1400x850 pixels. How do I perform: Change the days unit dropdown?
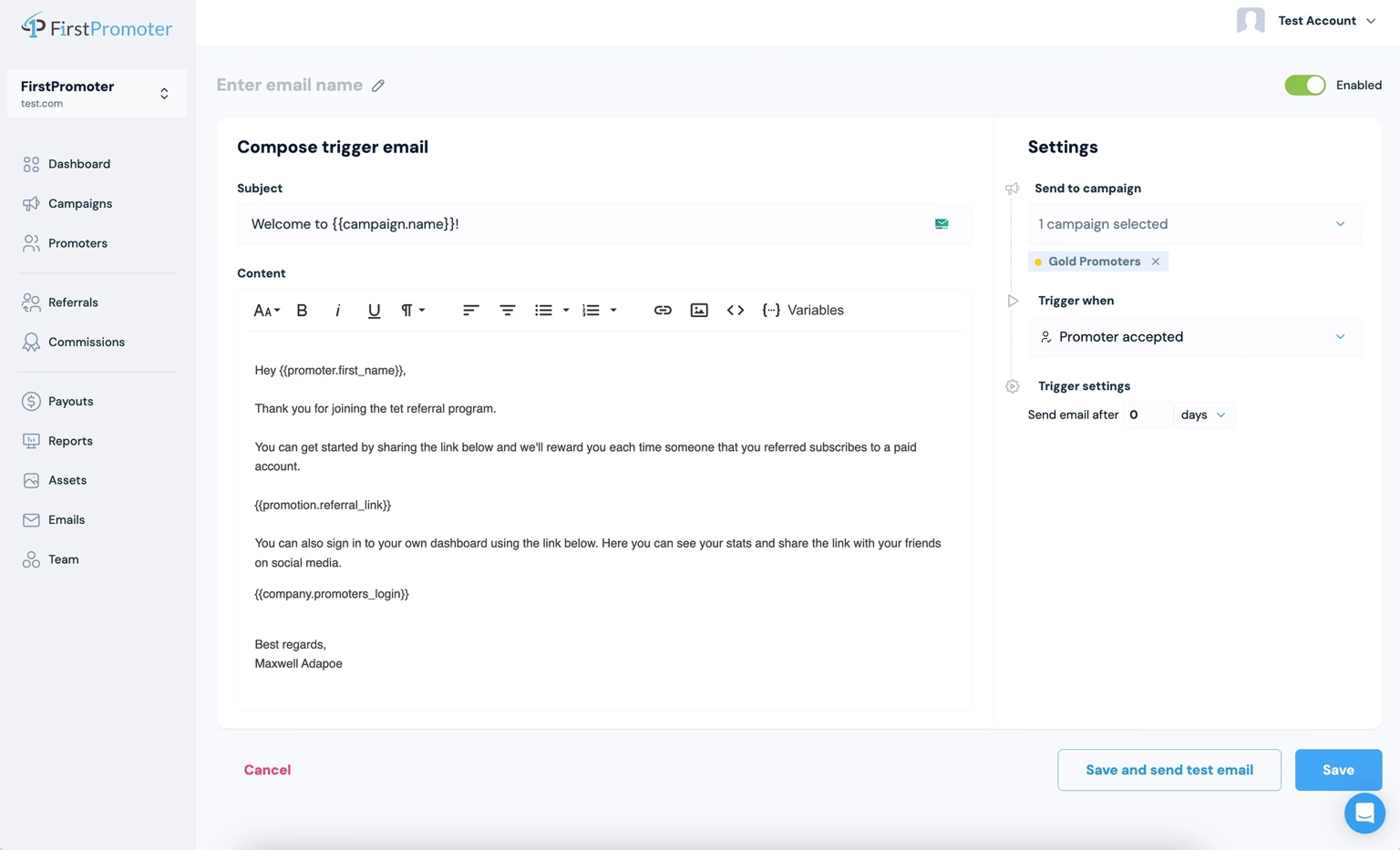(1203, 415)
